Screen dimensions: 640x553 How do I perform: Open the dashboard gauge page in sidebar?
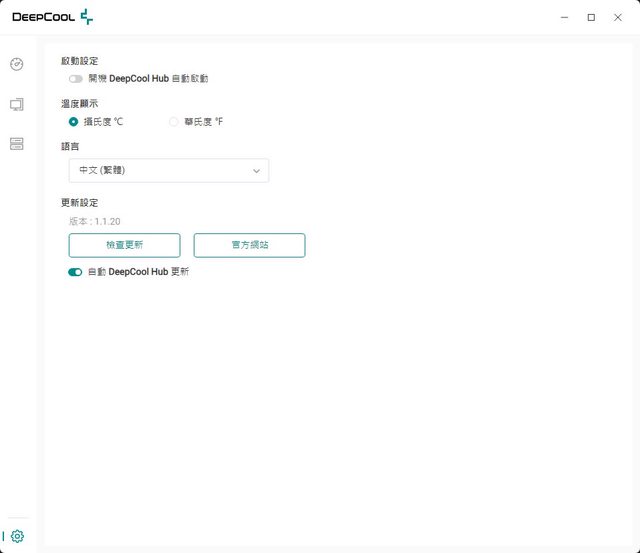click(16, 64)
